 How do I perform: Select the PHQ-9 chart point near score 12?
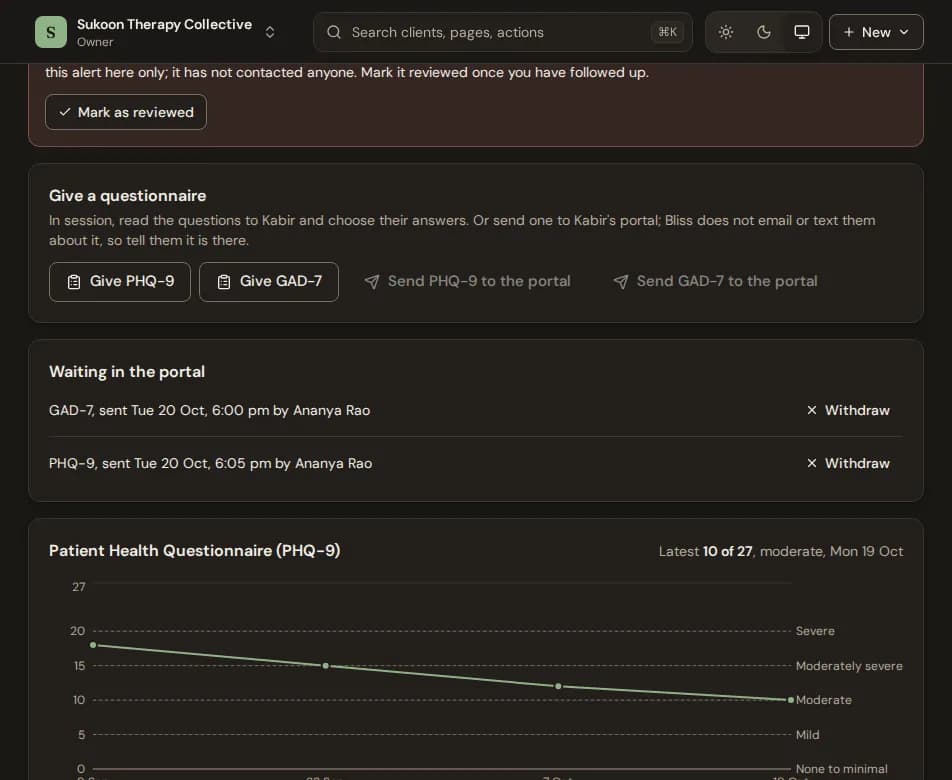[x=558, y=687]
